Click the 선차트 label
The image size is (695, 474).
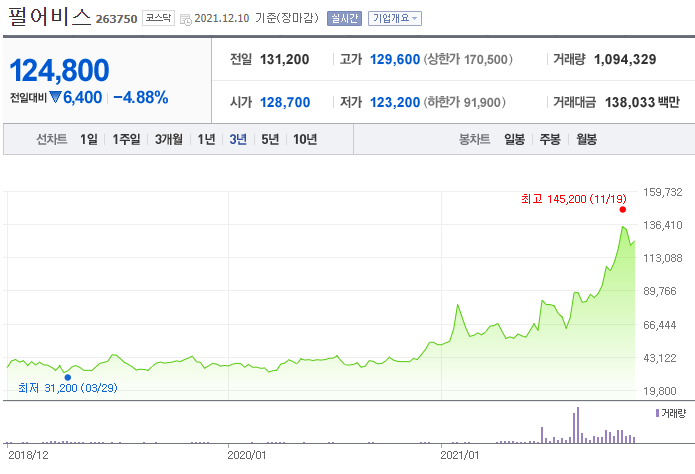(51, 139)
